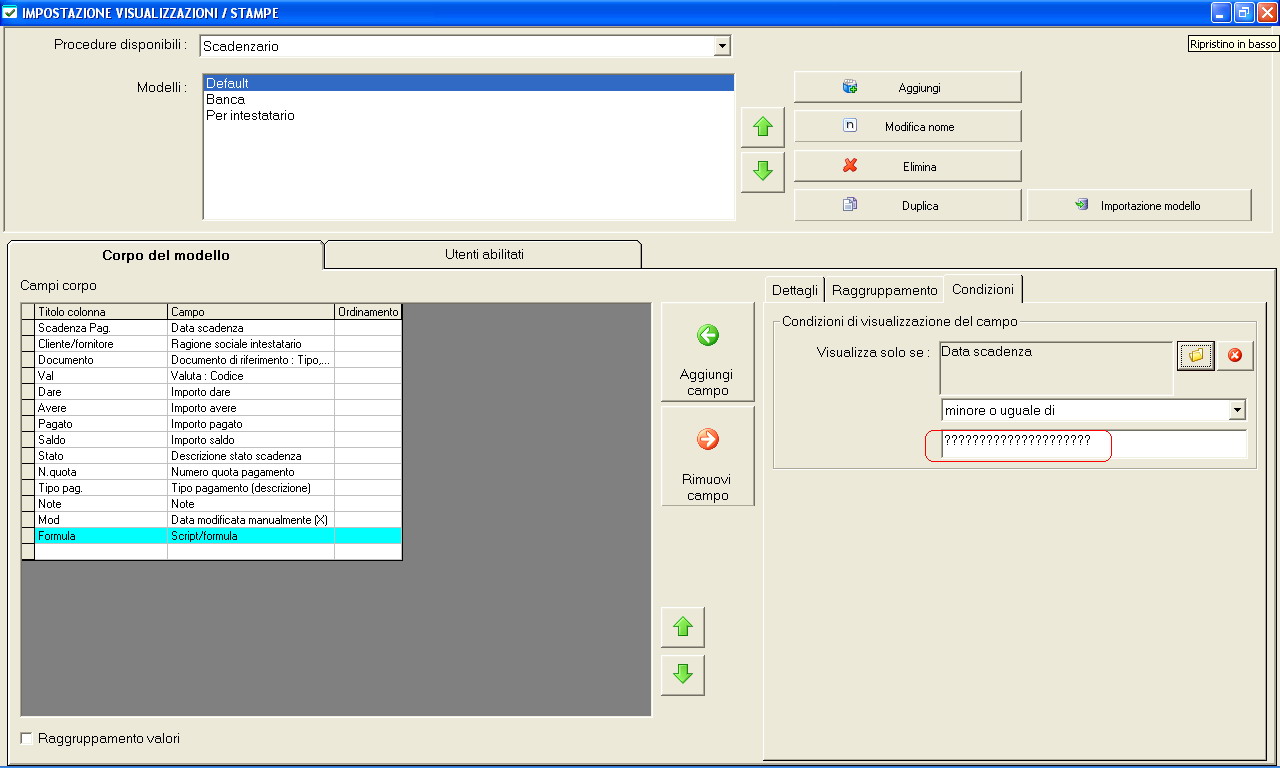Click the Elimina button
This screenshot has width=1280, height=768.
point(908,166)
